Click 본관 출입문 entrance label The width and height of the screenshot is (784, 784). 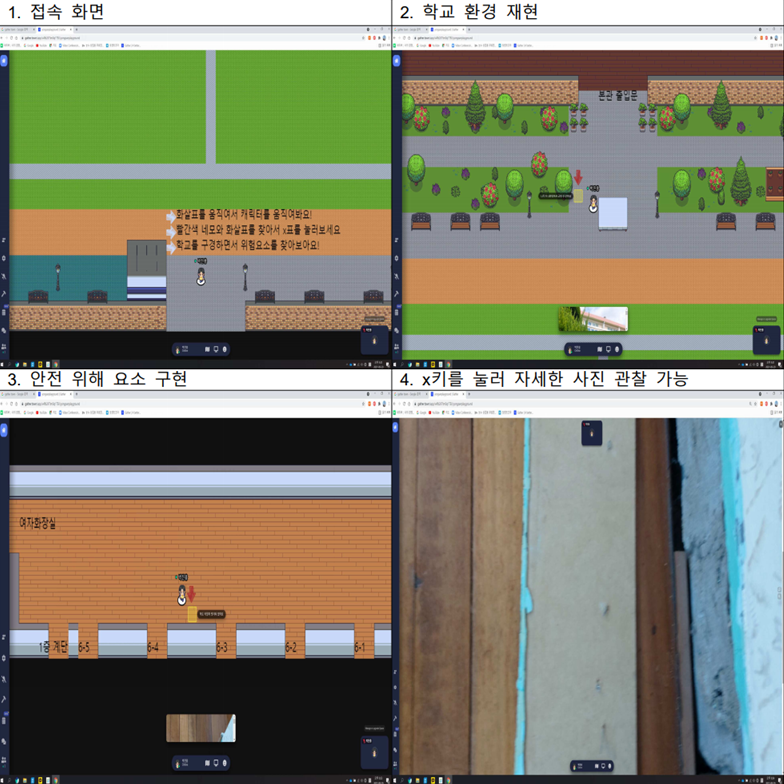coord(618,96)
